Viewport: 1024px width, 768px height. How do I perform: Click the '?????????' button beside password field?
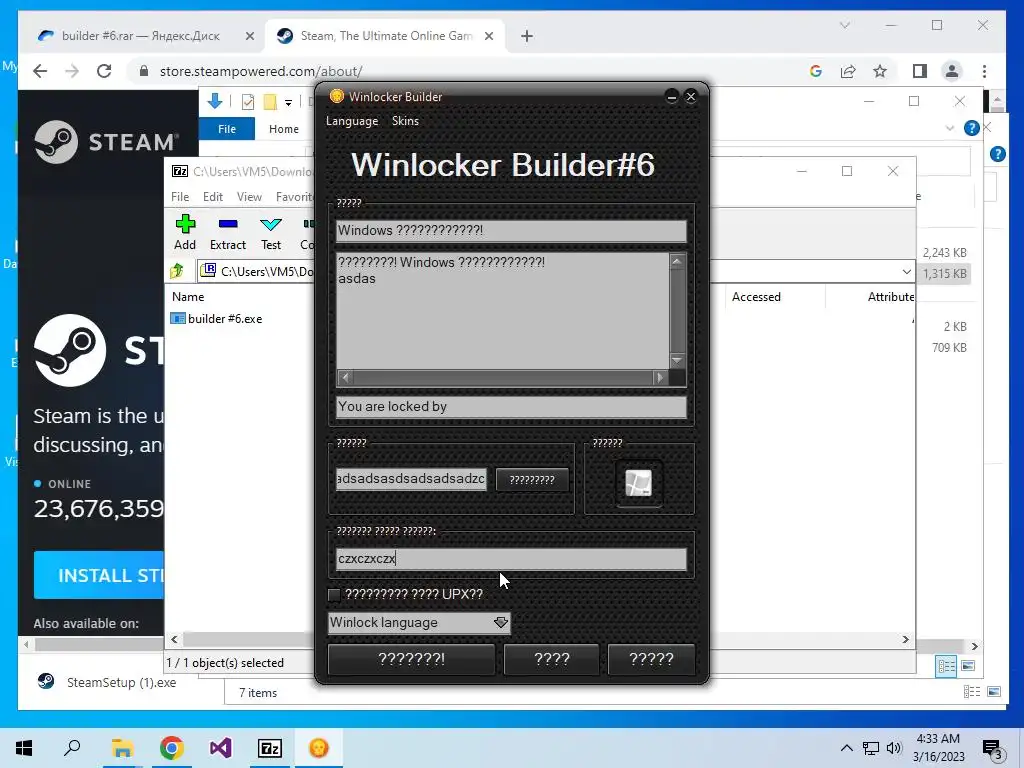[x=532, y=479]
